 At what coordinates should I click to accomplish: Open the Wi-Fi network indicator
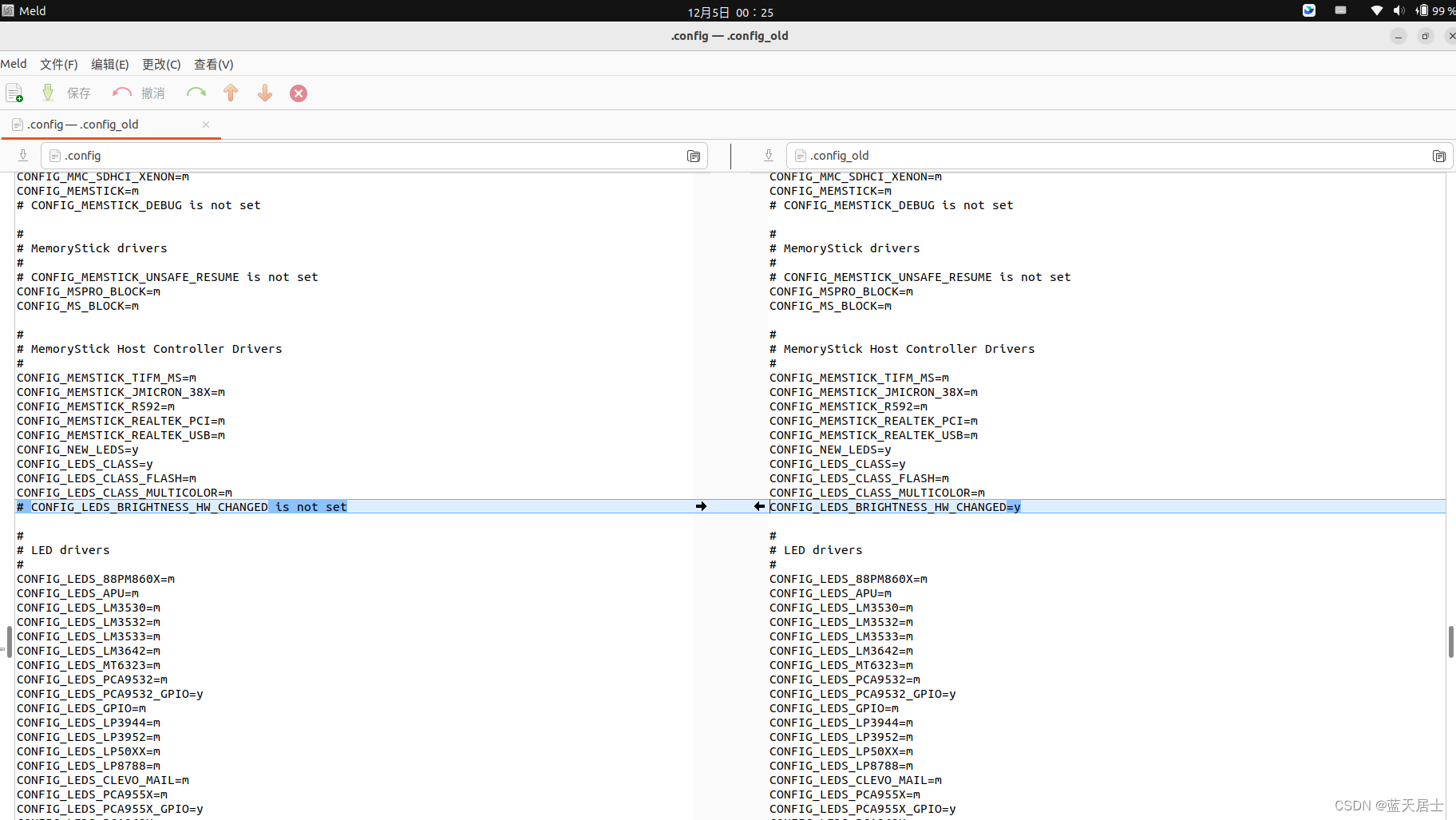point(1377,10)
